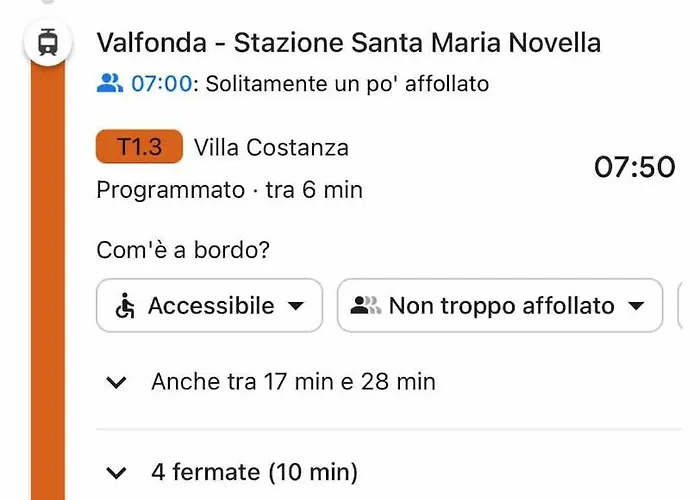Tap Programmato tra 6 min status text
The width and height of the screenshot is (700, 500).
point(229,190)
